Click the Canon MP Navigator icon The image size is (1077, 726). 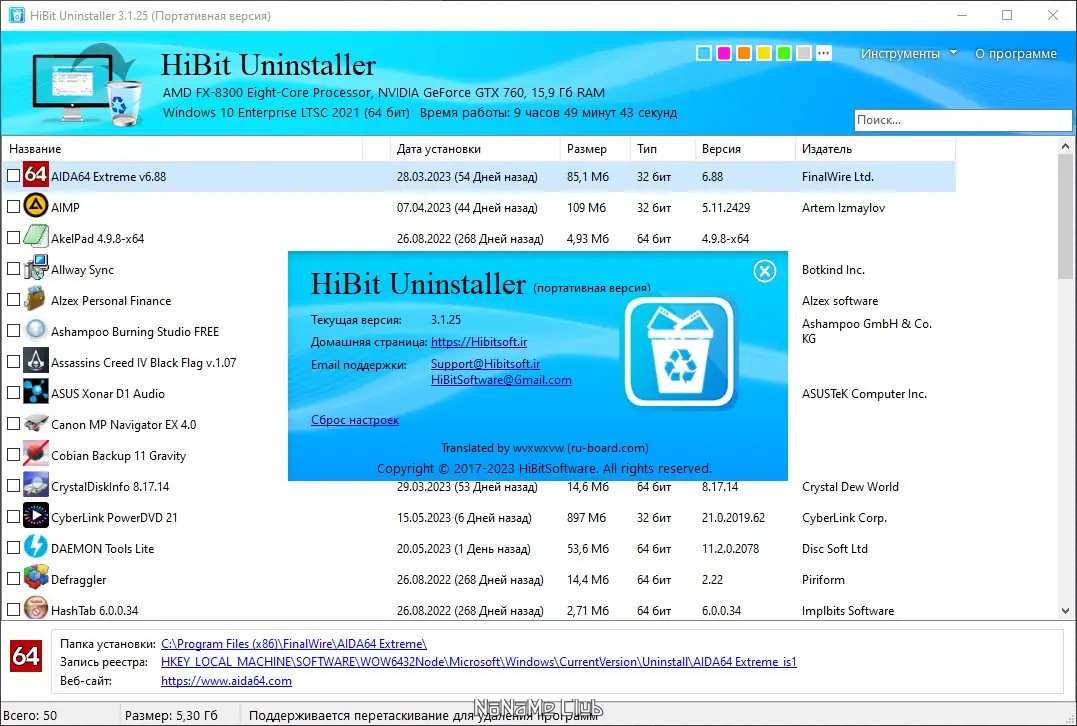pos(36,422)
